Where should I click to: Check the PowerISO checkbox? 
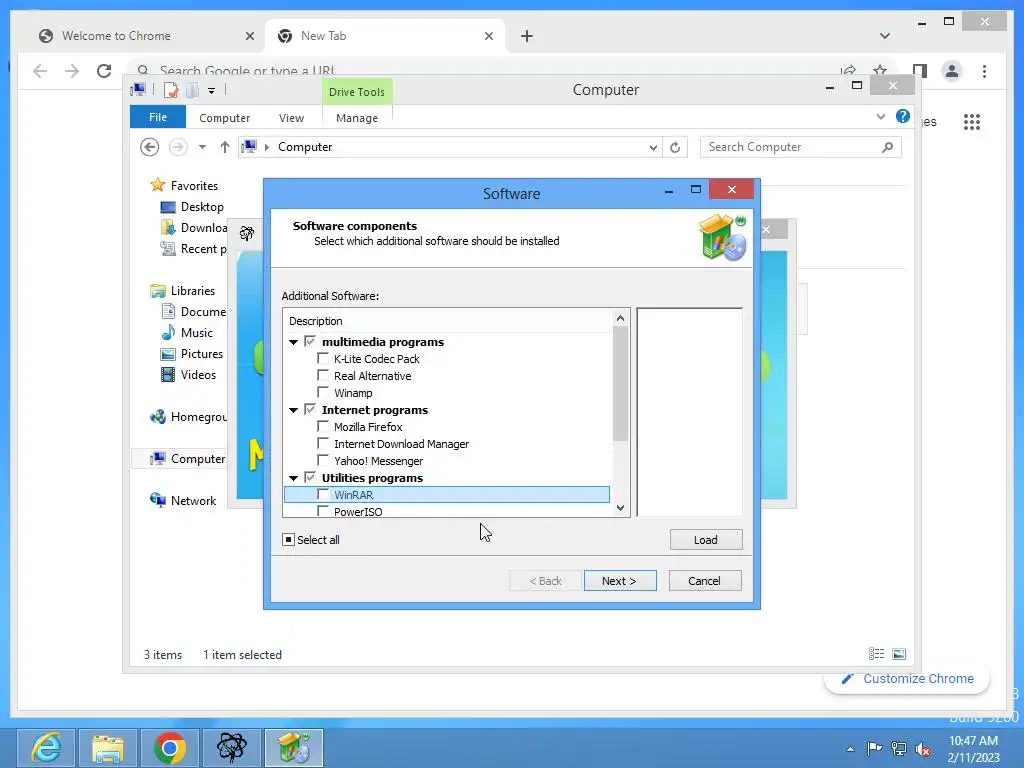tap(323, 511)
